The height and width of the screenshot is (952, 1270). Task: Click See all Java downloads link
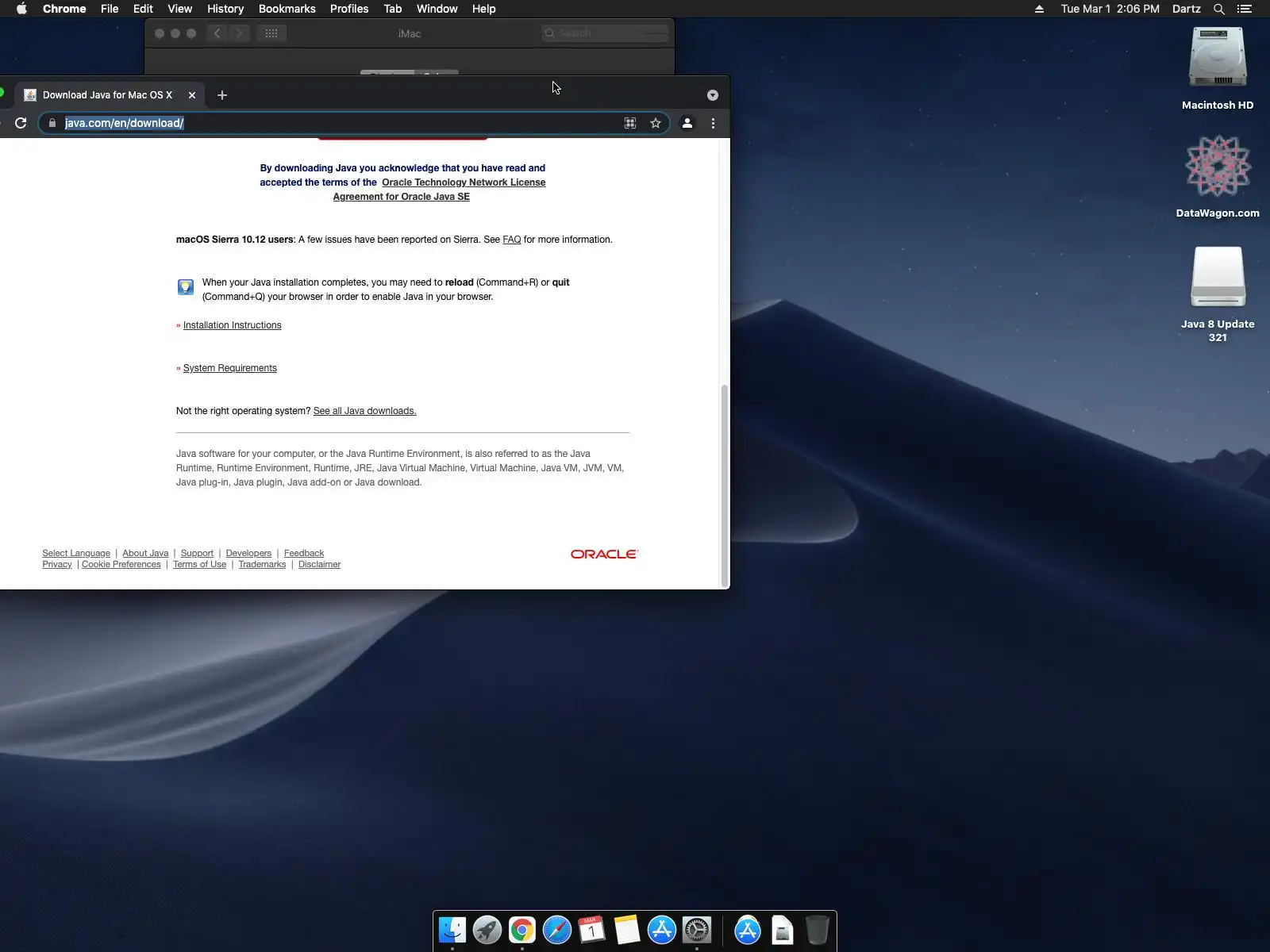(x=364, y=411)
